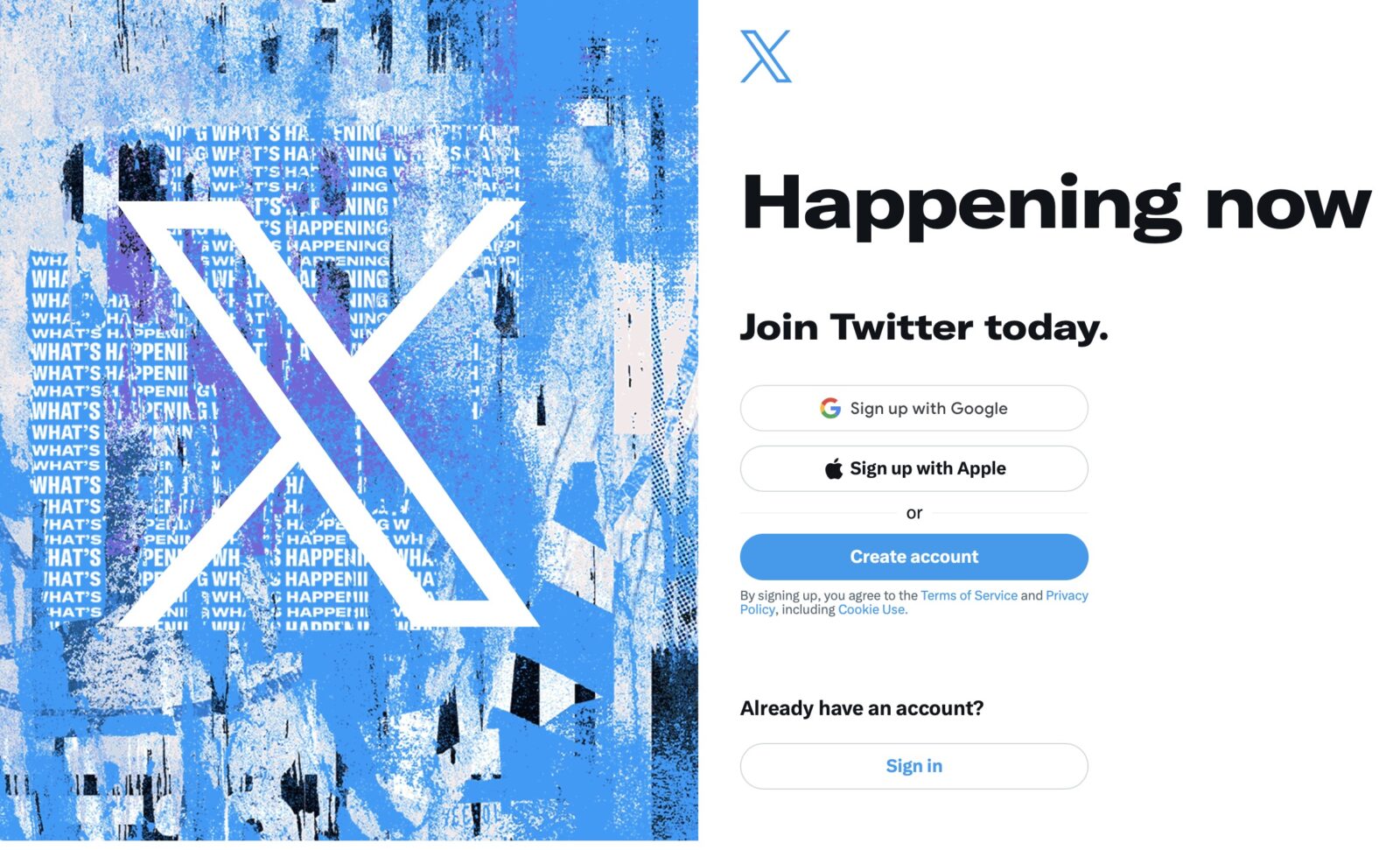Viewport: 1400px width, 850px height.
Task: Open the Terms of Service link
Action: [969, 595]
